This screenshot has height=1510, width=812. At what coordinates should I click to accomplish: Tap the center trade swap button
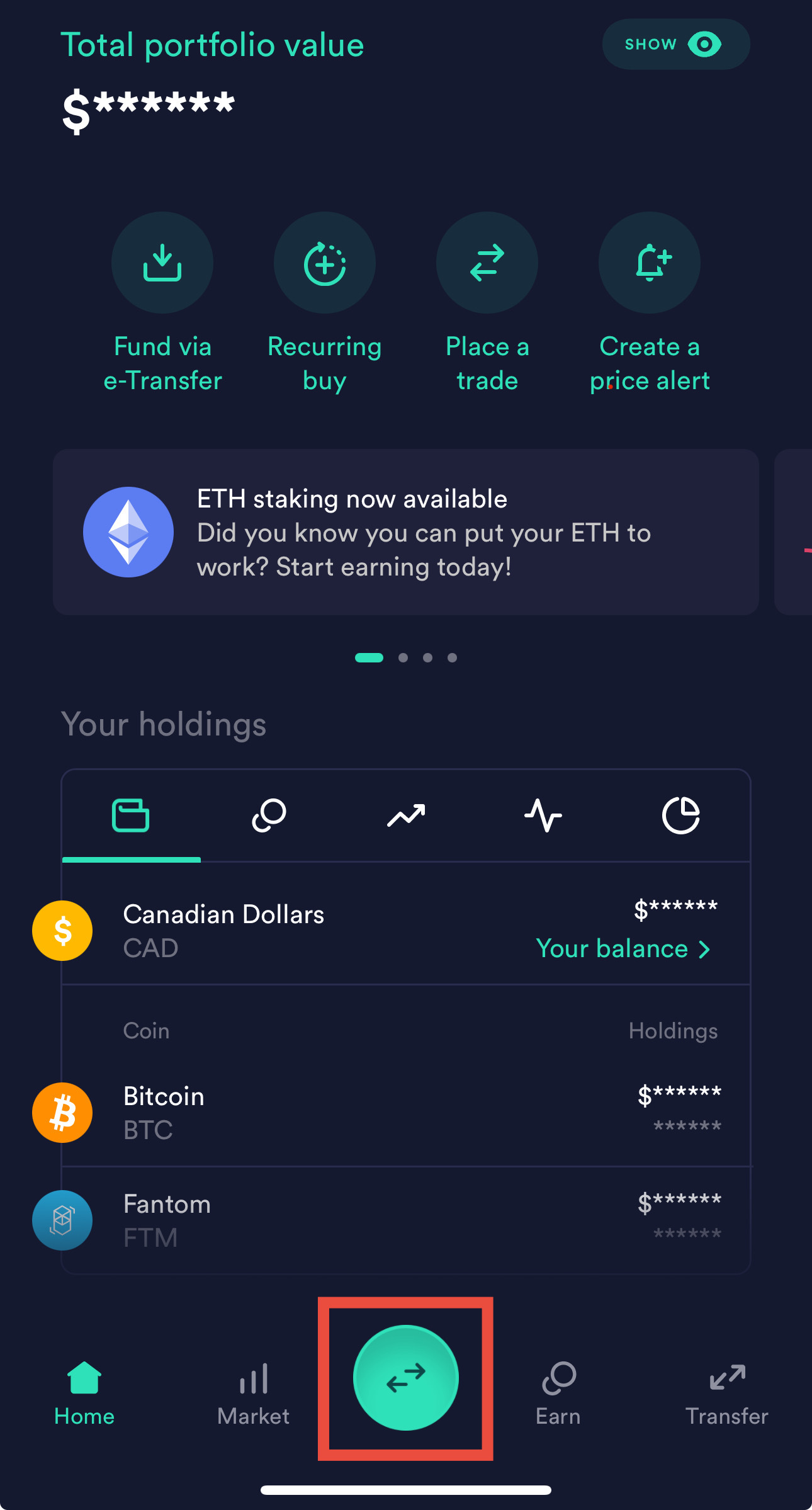click(406, 1378)
